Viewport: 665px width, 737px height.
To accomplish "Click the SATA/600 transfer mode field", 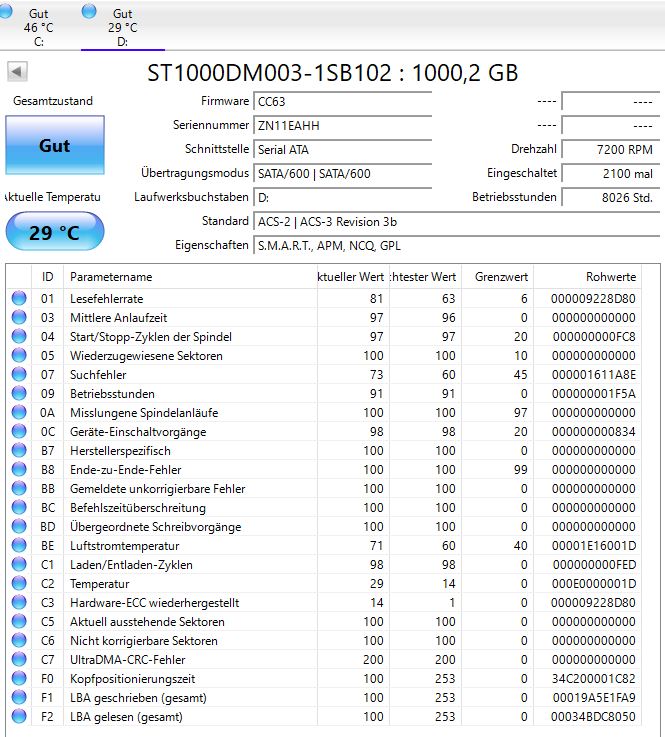I will [x=342, y=173].
